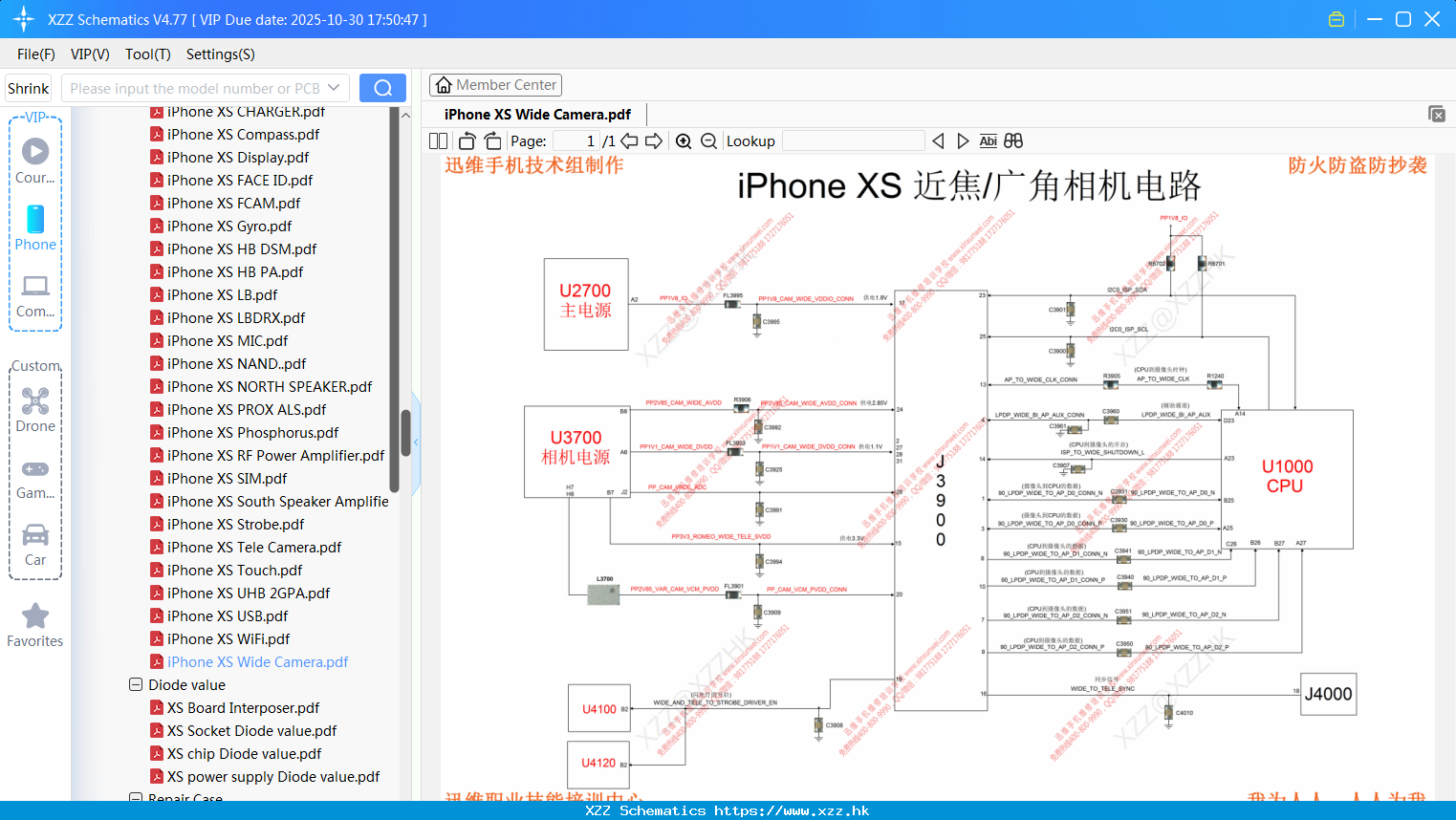Click the home icon beside Member Center
1456x820 pixels.
tap(444, 85)
